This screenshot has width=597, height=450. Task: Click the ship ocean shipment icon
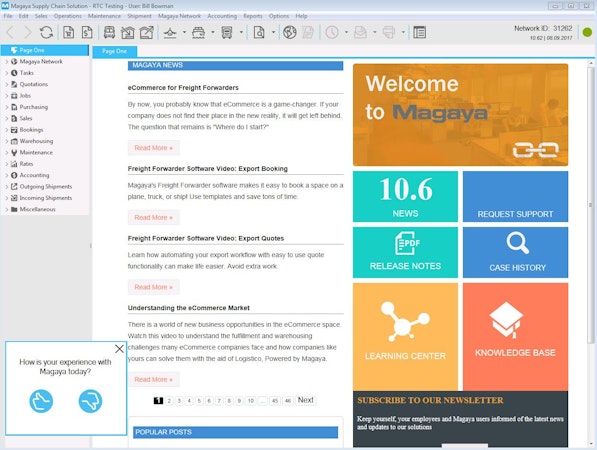(x=198, y=33)
